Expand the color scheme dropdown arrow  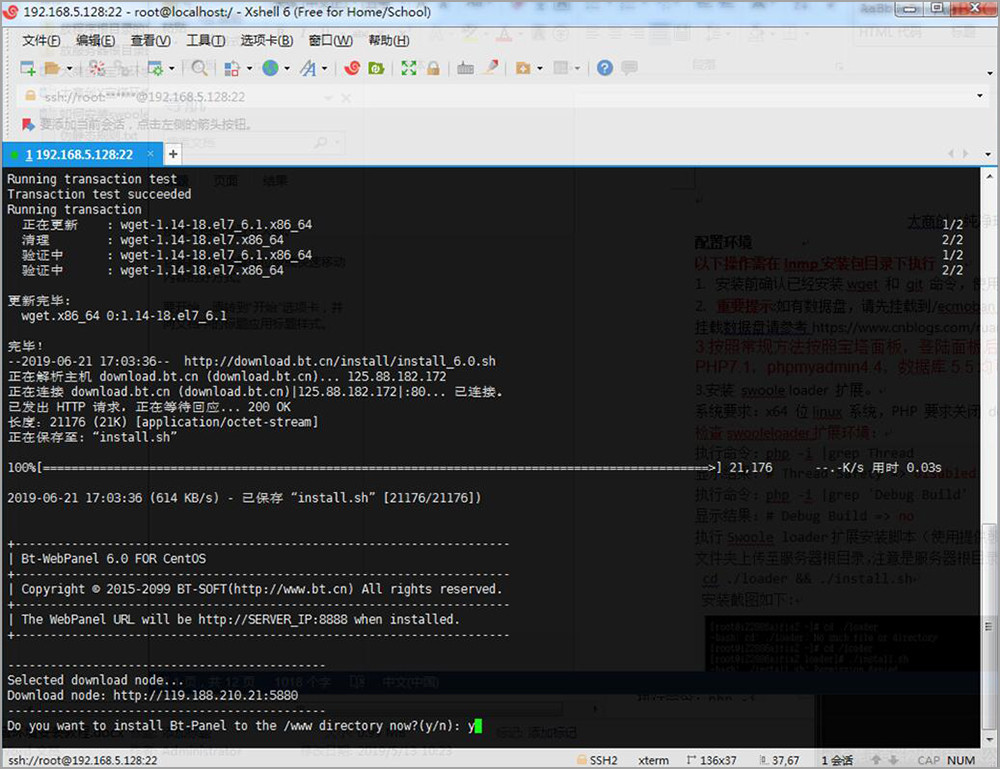(249, 68)
